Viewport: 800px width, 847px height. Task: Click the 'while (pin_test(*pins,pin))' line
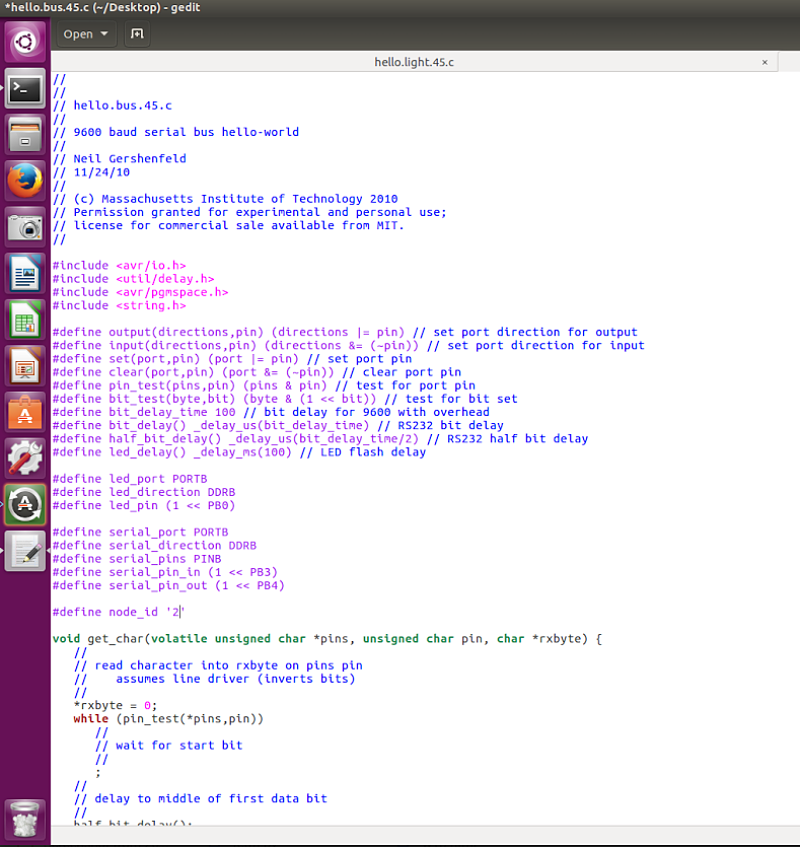[169, 719]
